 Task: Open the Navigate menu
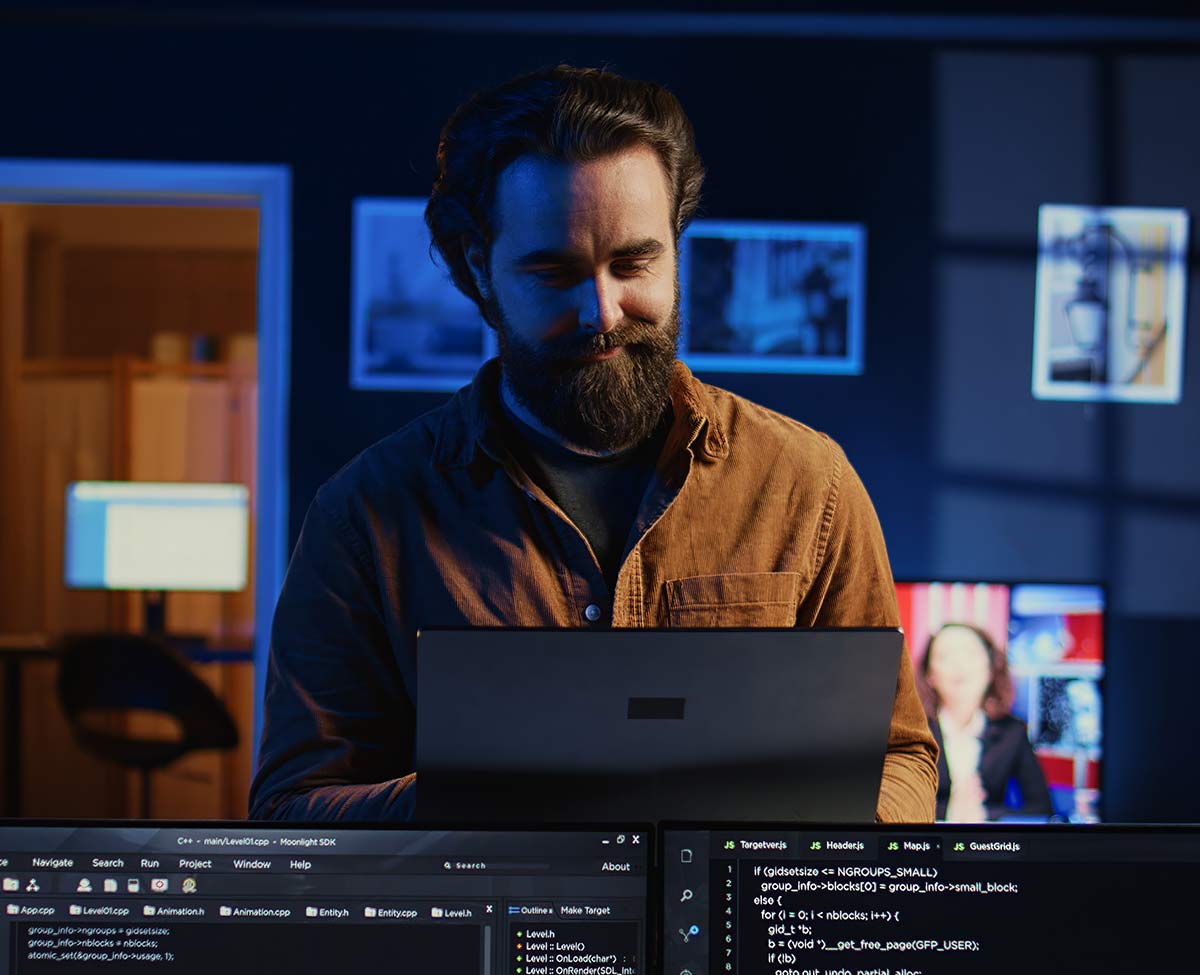click(x=52, y=863)
